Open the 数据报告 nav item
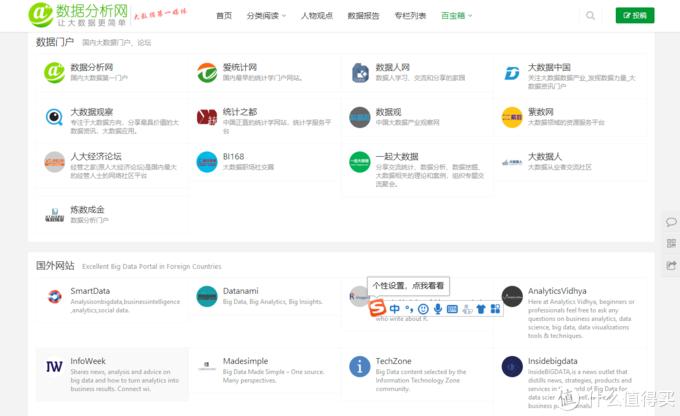This screenshot has width=680, height=416. tap(363, 16)
